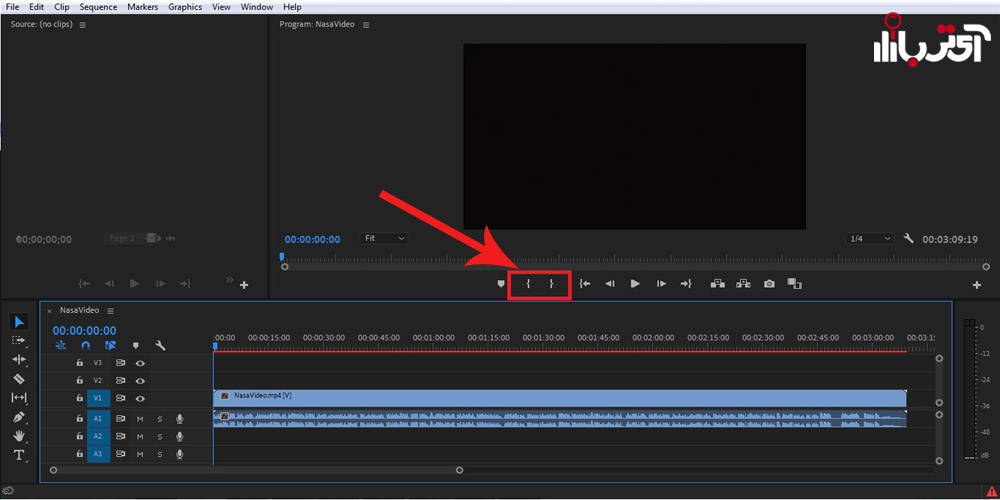Export frame with camera icon

coord(769,284)
